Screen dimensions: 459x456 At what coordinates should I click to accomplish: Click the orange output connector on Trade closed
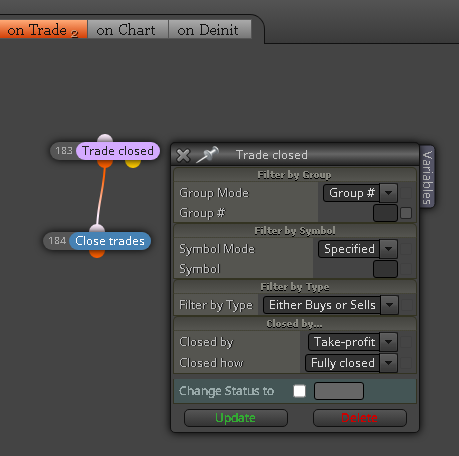coord(105,163)
